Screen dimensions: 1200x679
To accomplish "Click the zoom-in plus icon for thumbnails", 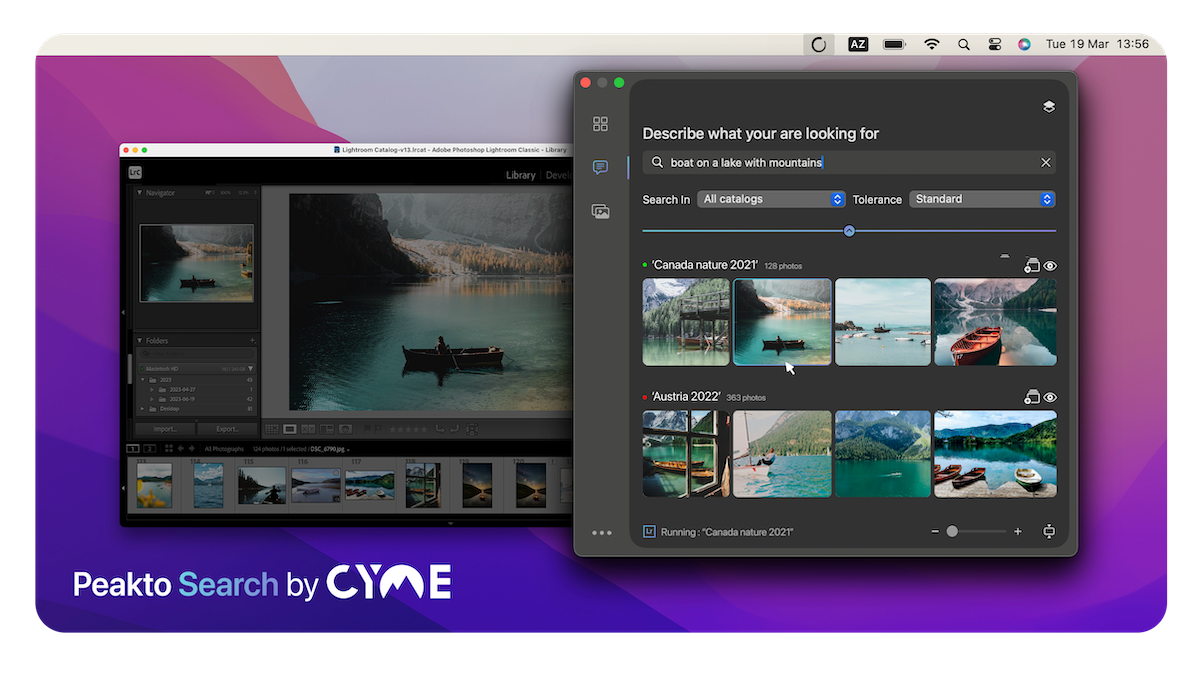I will (1018, 532).
